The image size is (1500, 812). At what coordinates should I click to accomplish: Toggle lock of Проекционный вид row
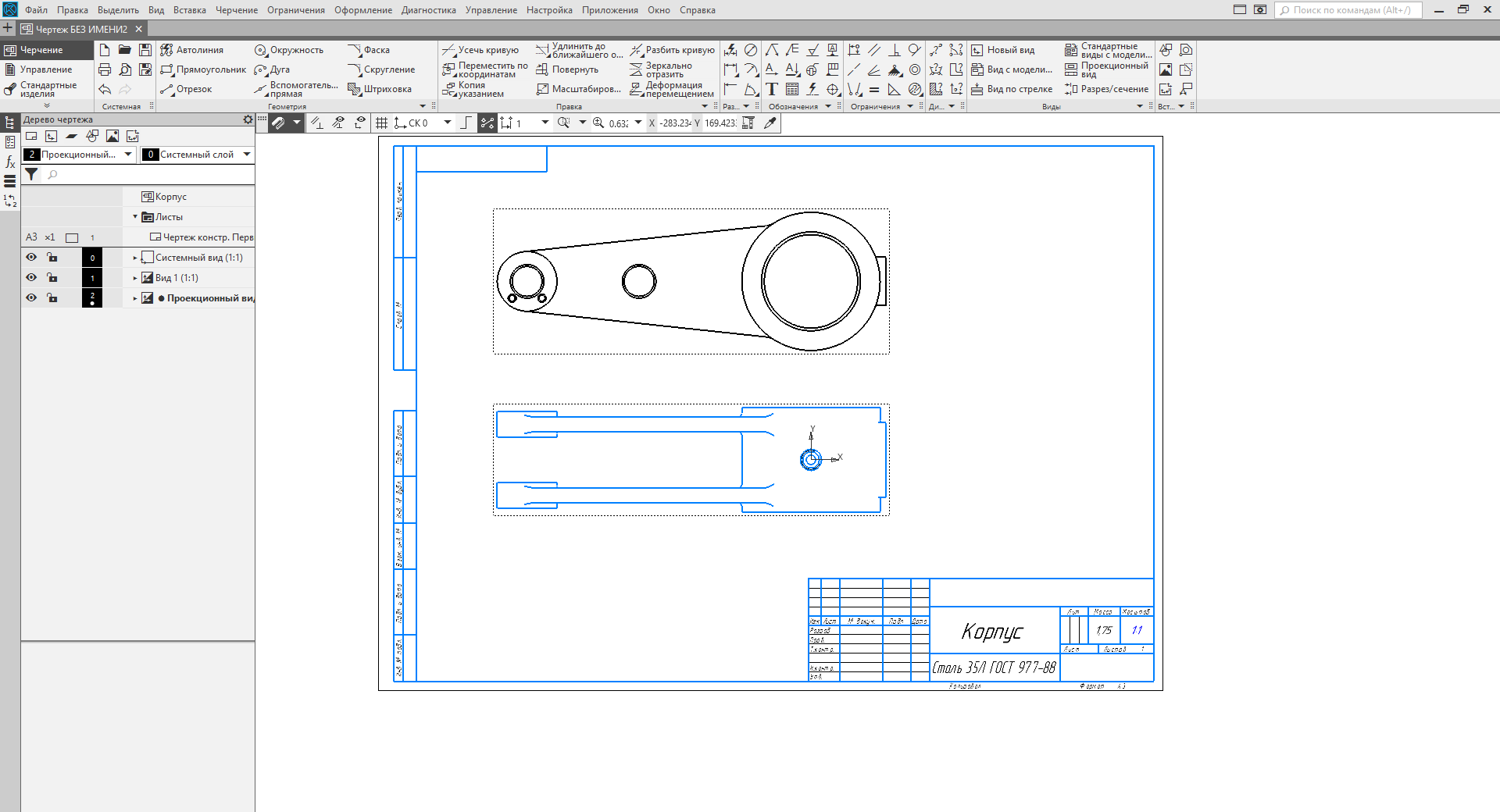point(52,297)
